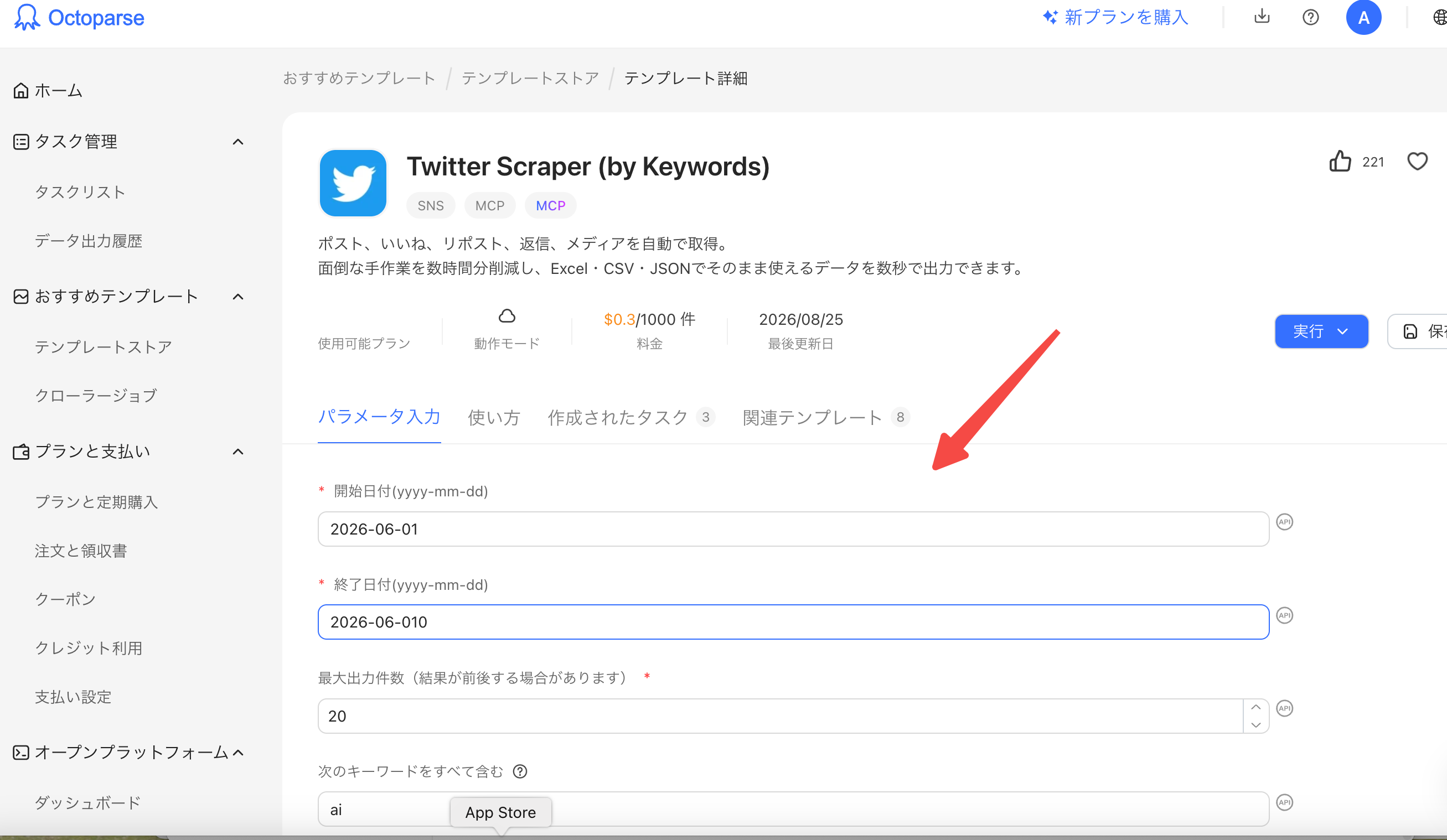
Task: Decrease max output count with down arrow
Action: point(1256,724)
